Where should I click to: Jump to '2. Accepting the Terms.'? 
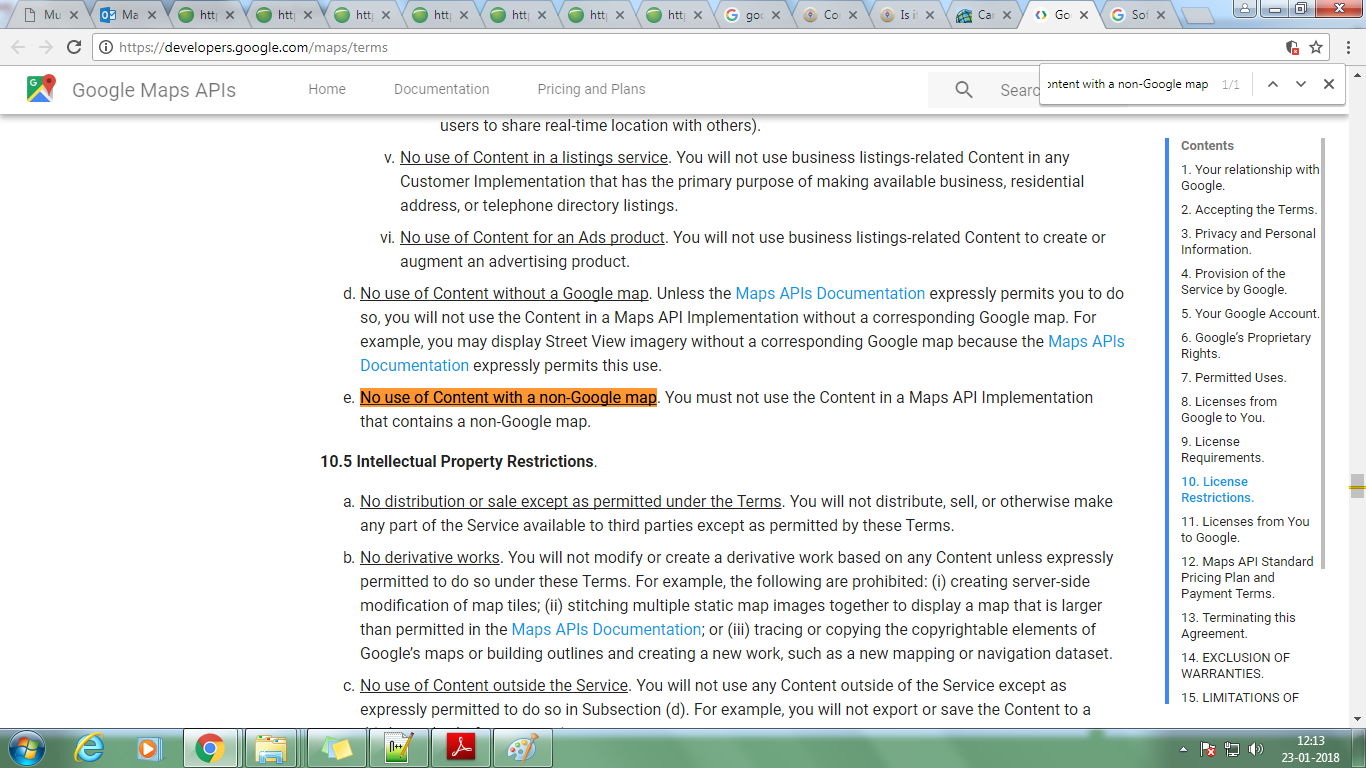[1249, 209]
